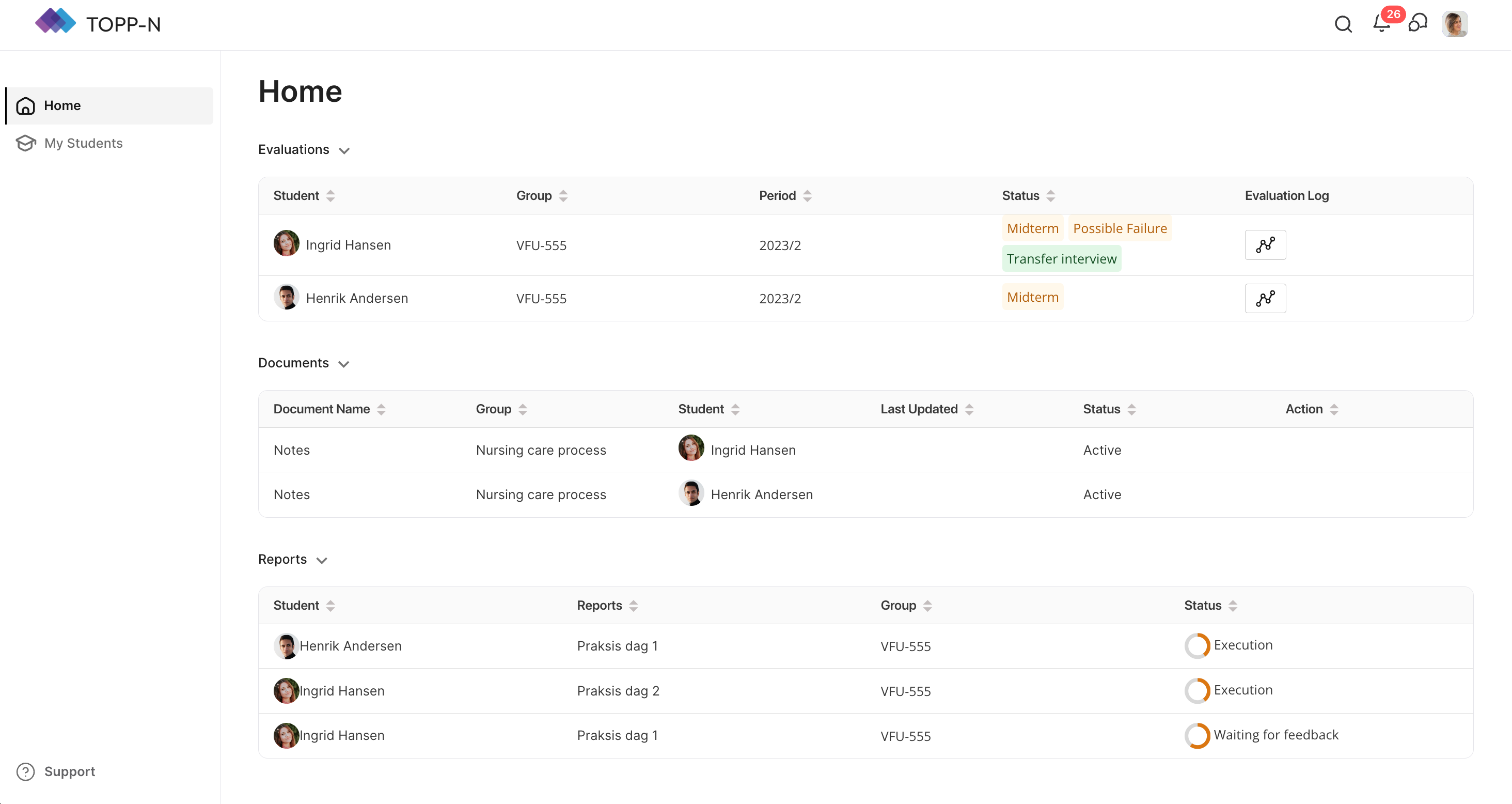Click the TOPP-N logo
The image size is (1512, 804).
pyautogui.click(x=56, y=22)
